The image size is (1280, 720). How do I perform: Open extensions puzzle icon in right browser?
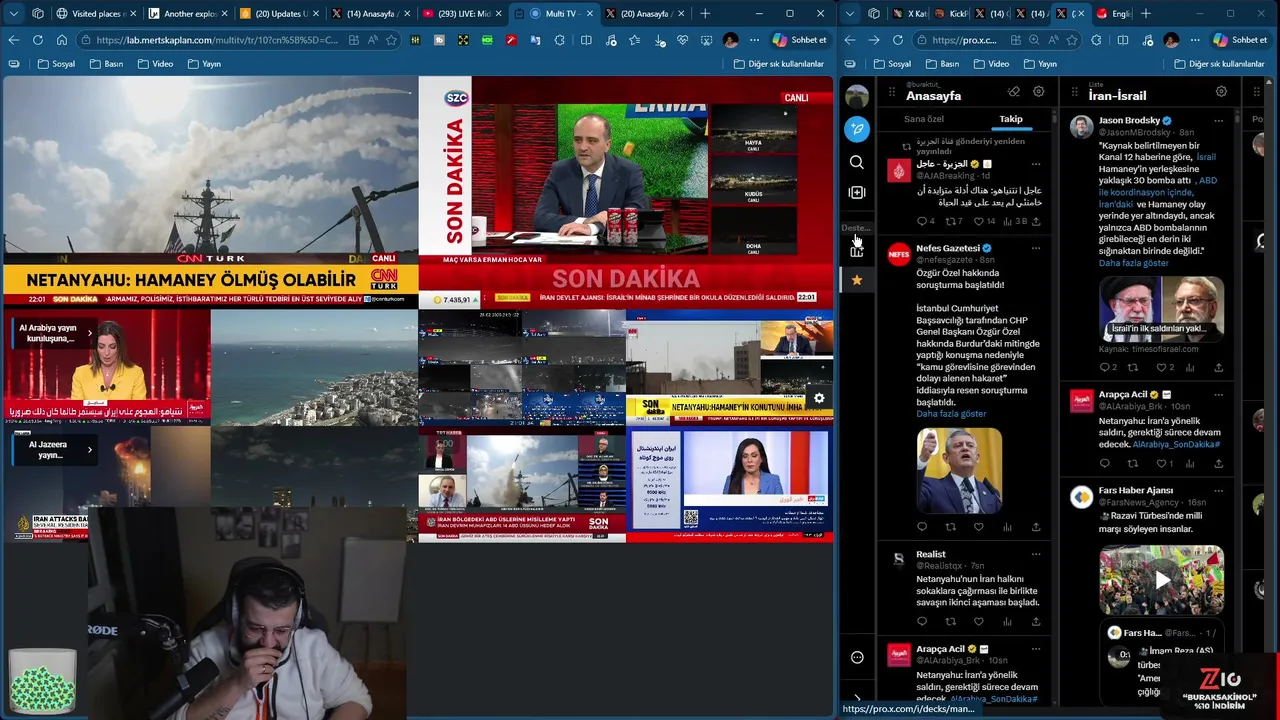point(1097,40)
